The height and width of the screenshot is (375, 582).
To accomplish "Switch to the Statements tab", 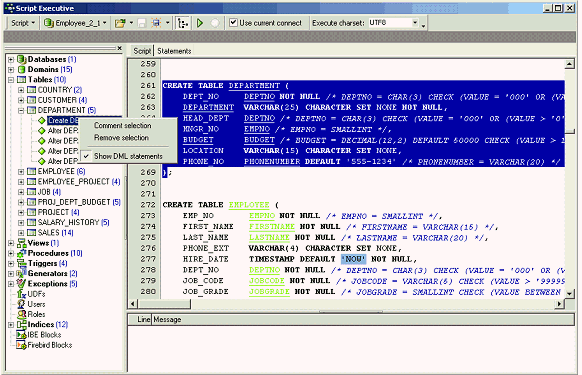I will pyautogui.click(x=174, y=51).
